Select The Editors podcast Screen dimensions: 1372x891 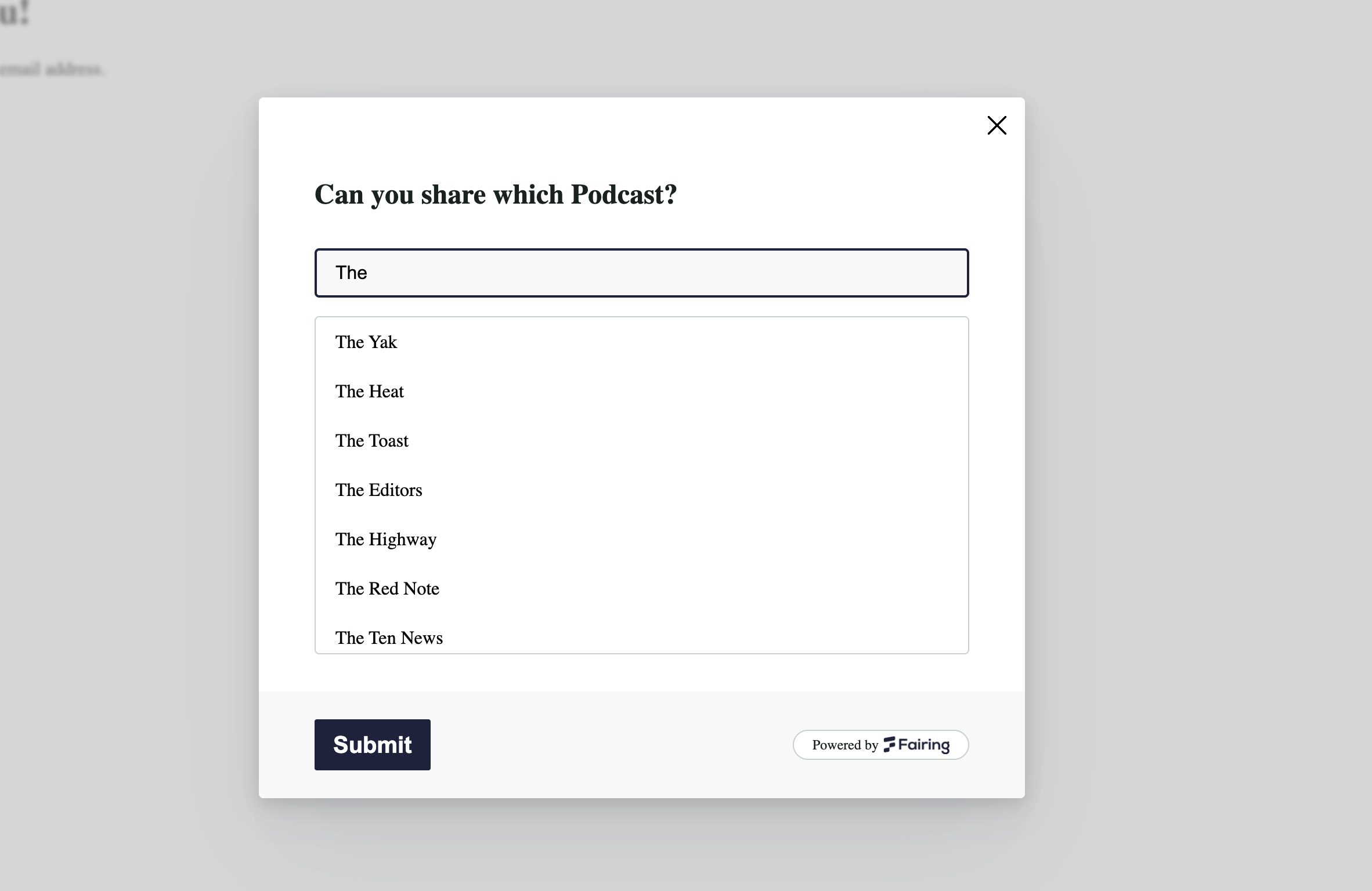[x=641, y=490]
